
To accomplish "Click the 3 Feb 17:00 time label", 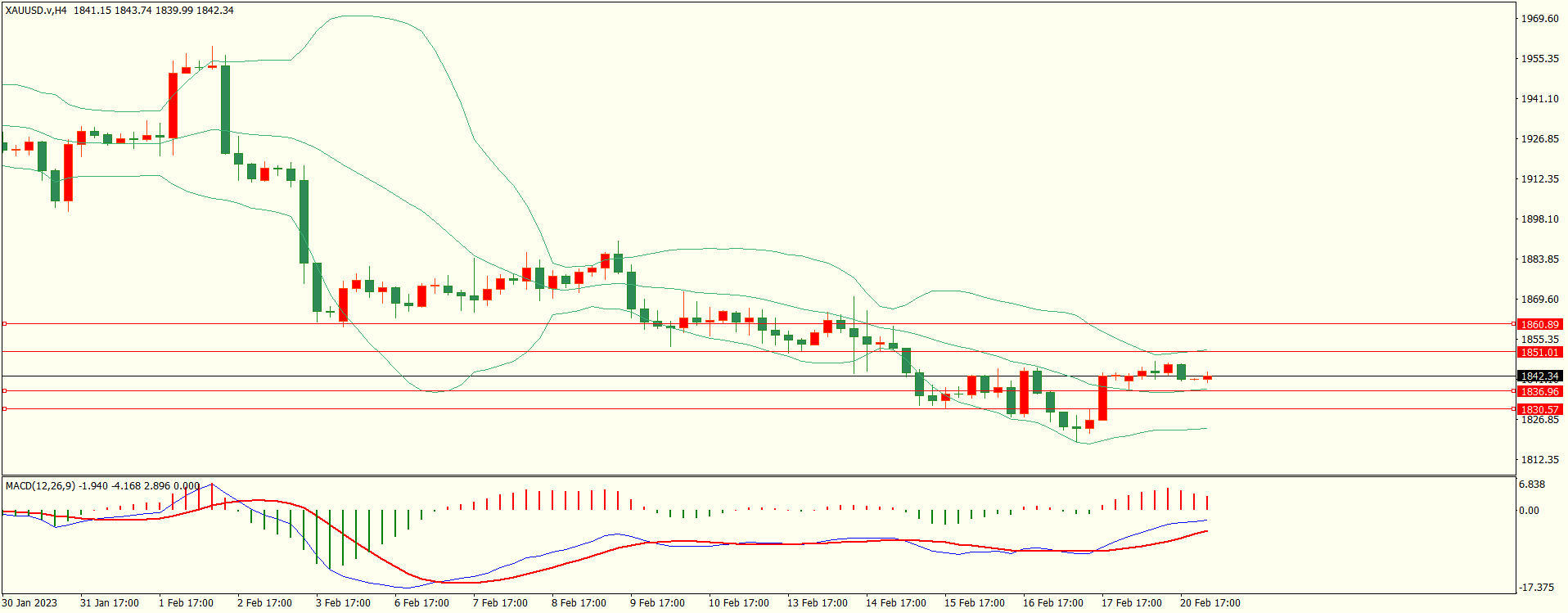I will (x=343, y=603).
